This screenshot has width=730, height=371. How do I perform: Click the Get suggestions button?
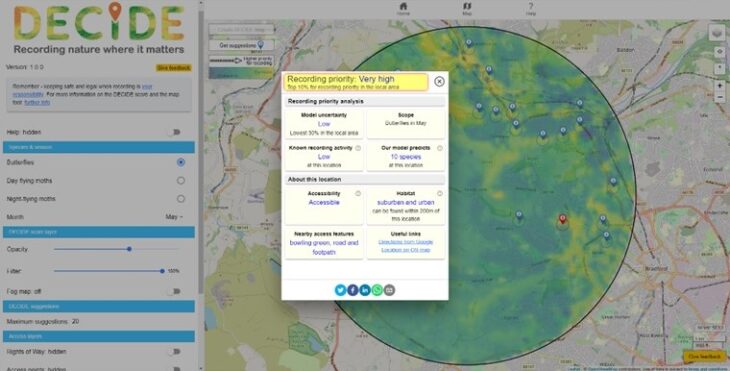tap(241, 45)
